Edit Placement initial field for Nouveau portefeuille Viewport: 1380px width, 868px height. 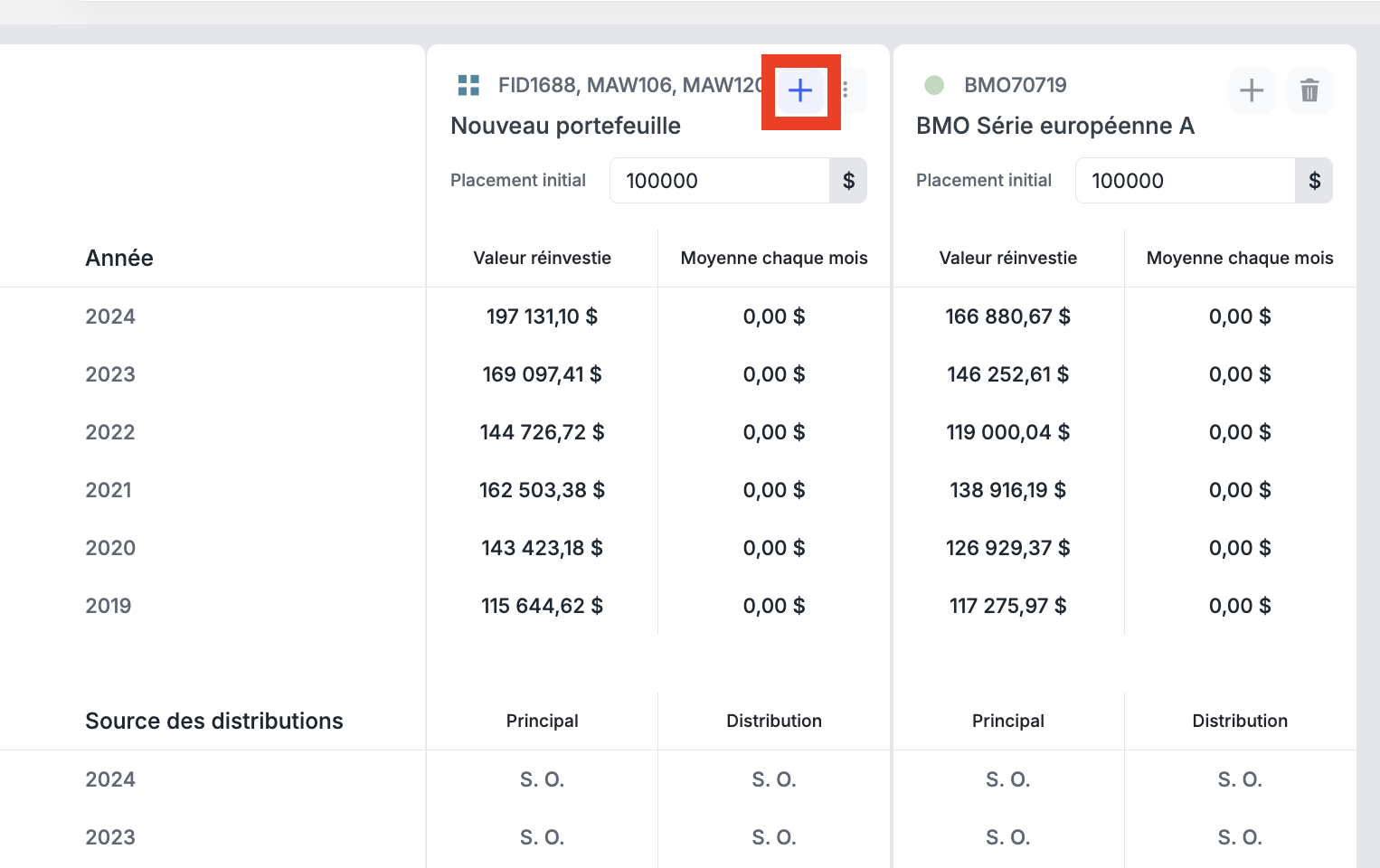[x=720, y=181]
